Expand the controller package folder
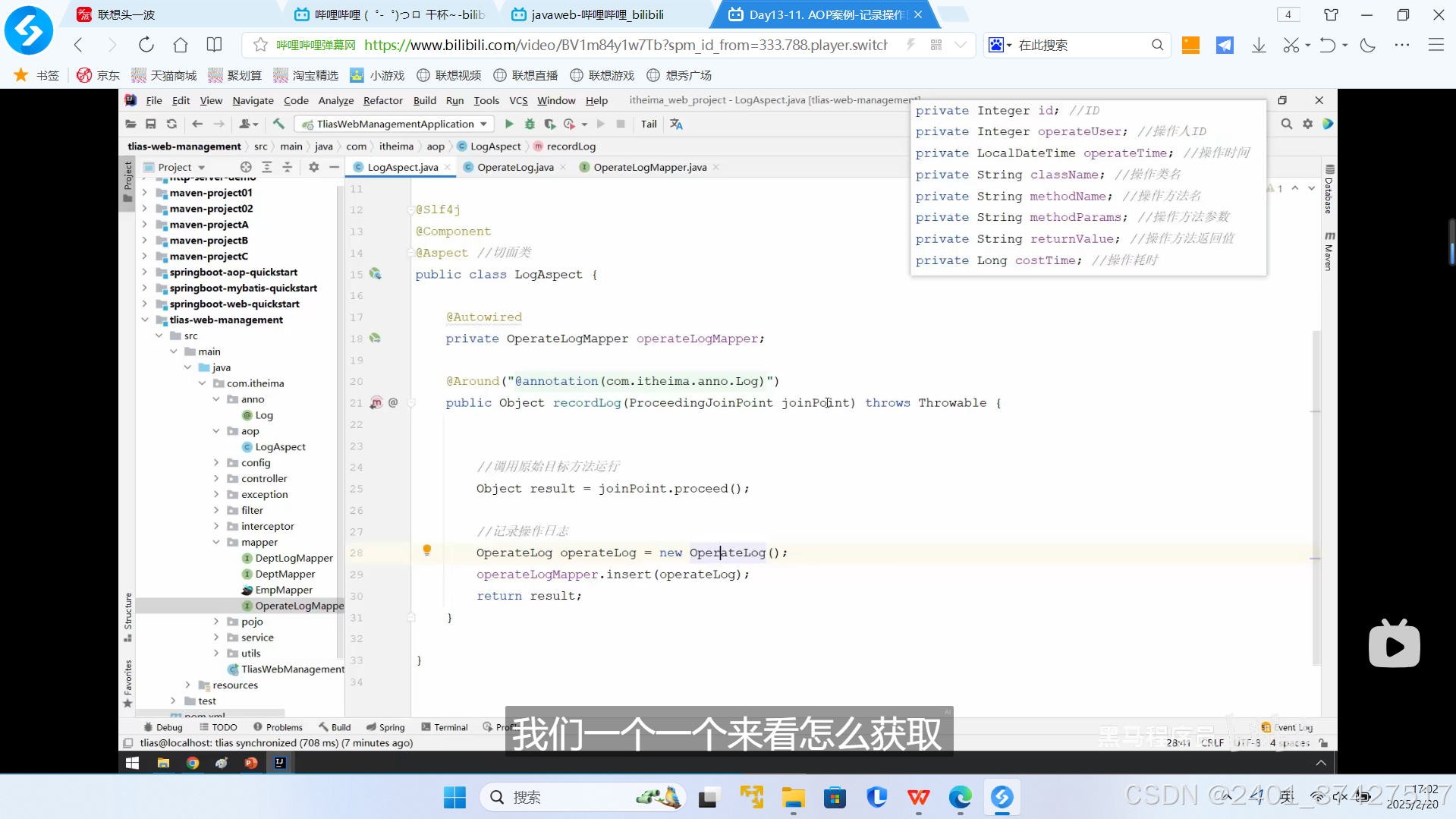The height and width of the screenshot is (819, 1456). 216,478
